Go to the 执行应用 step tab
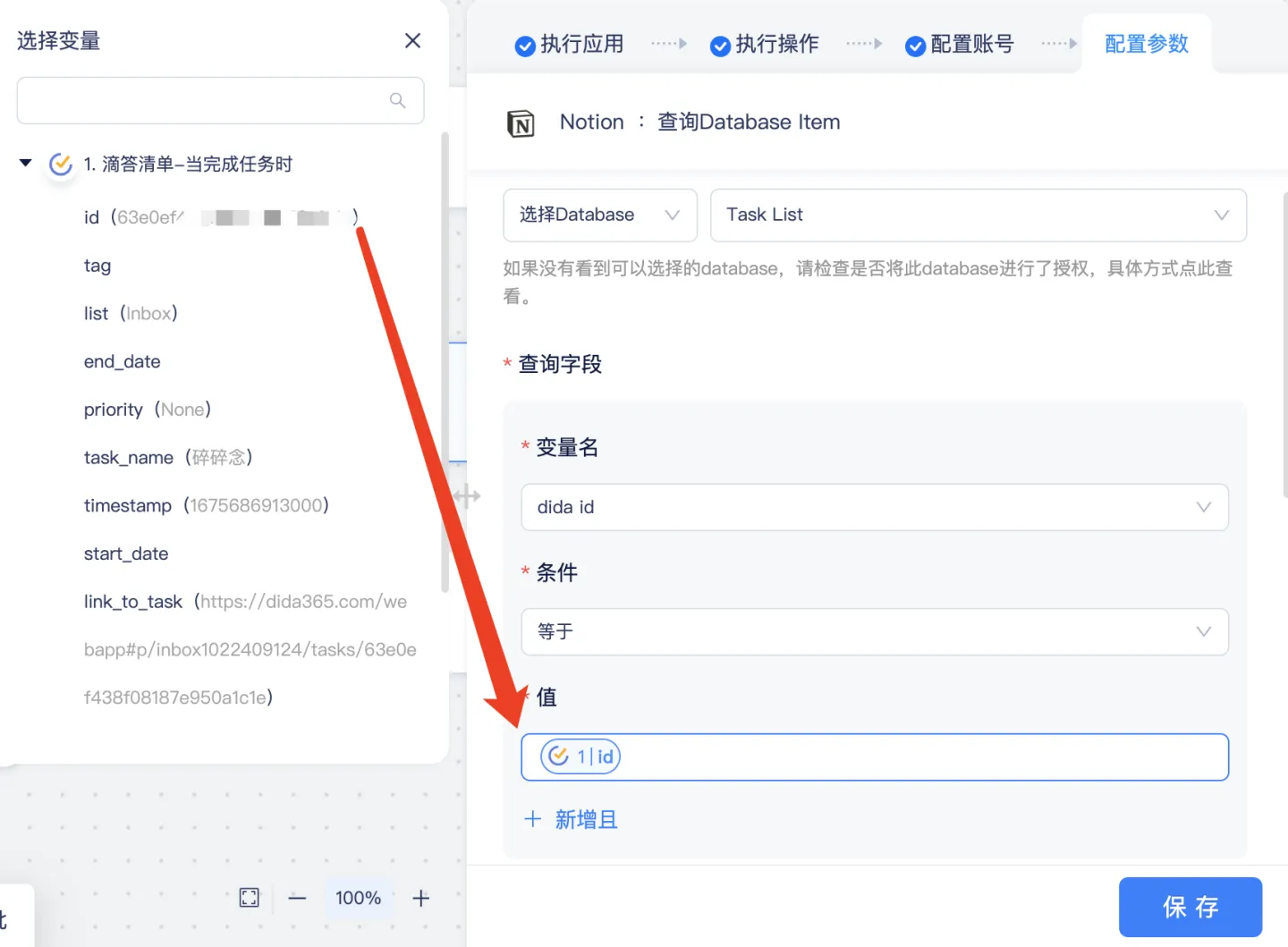Screen dimensions: 1288x947 point(569,44)
